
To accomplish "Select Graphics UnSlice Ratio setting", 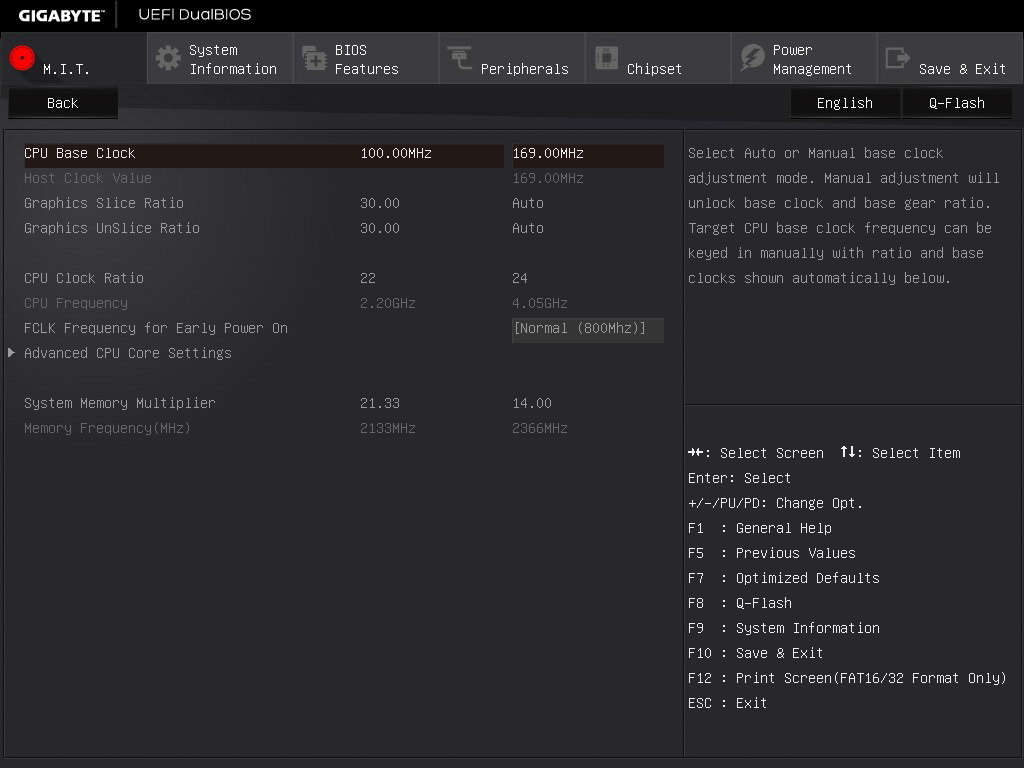I will click(112, 228).
